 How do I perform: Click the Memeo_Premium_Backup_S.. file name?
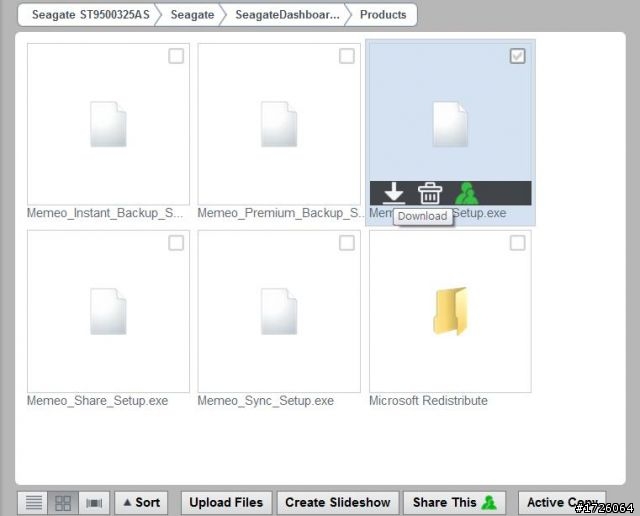tap(280, 213)
